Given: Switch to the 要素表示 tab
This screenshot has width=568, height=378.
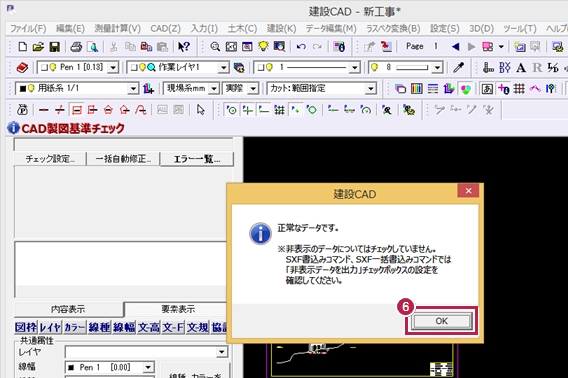Looking at the screenshot, I should (x=178, y=309).
